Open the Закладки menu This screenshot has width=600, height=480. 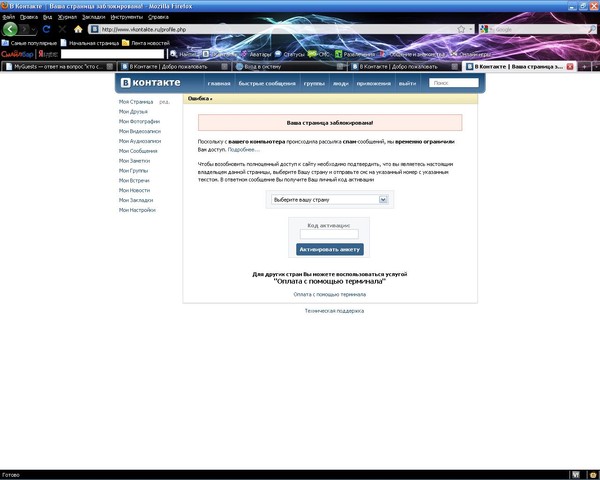(93, 17)
